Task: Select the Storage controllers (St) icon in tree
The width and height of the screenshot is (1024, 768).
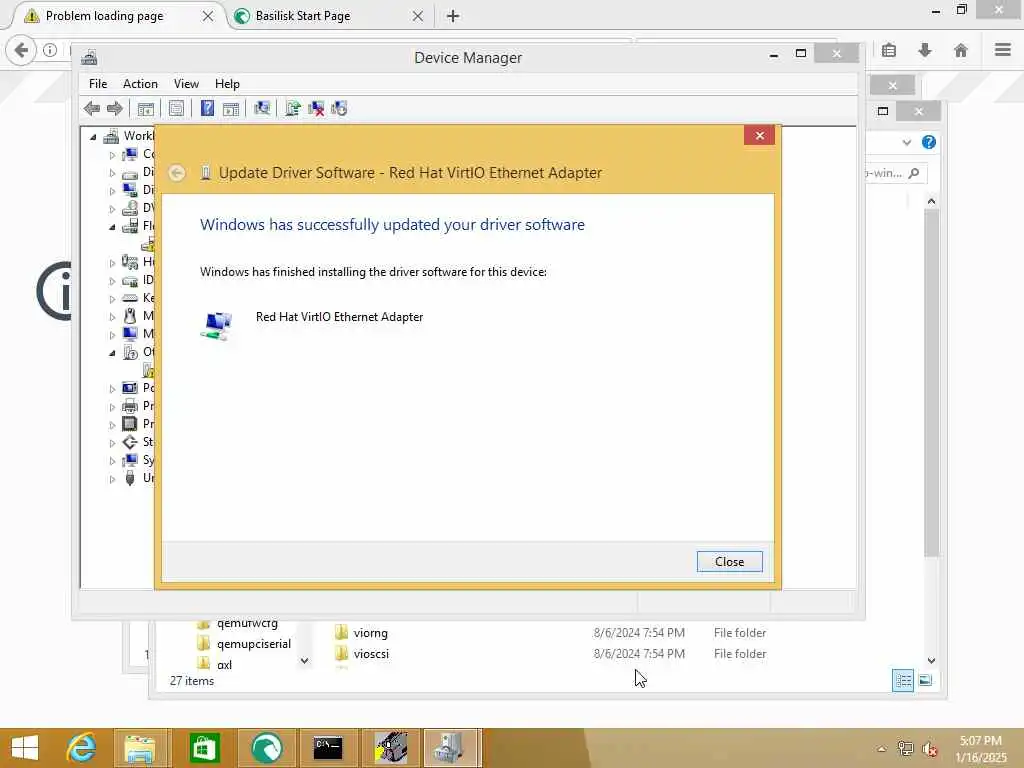Action: pos(130,442)
